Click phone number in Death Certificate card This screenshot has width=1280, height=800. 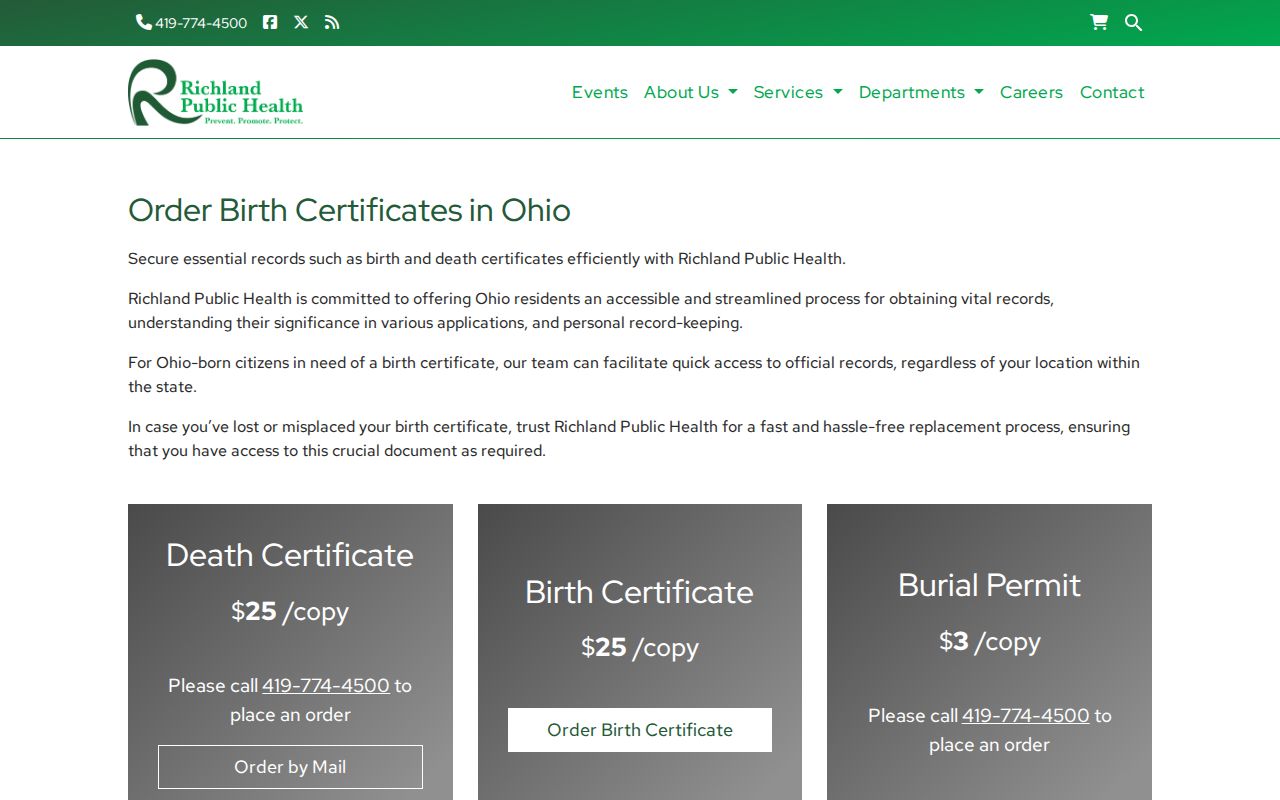coord(326,686)
